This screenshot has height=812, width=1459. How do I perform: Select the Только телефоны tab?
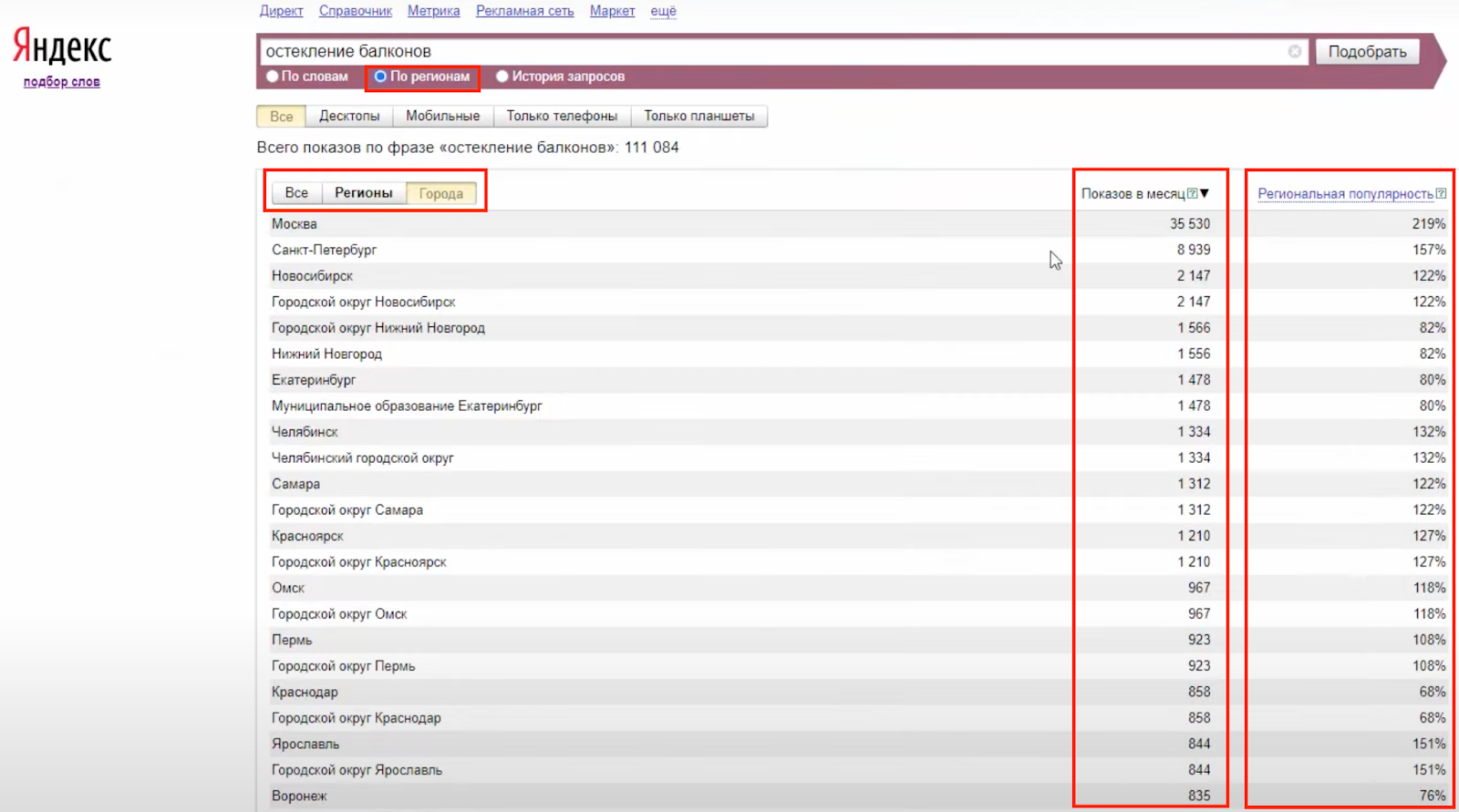coord(562,116)
